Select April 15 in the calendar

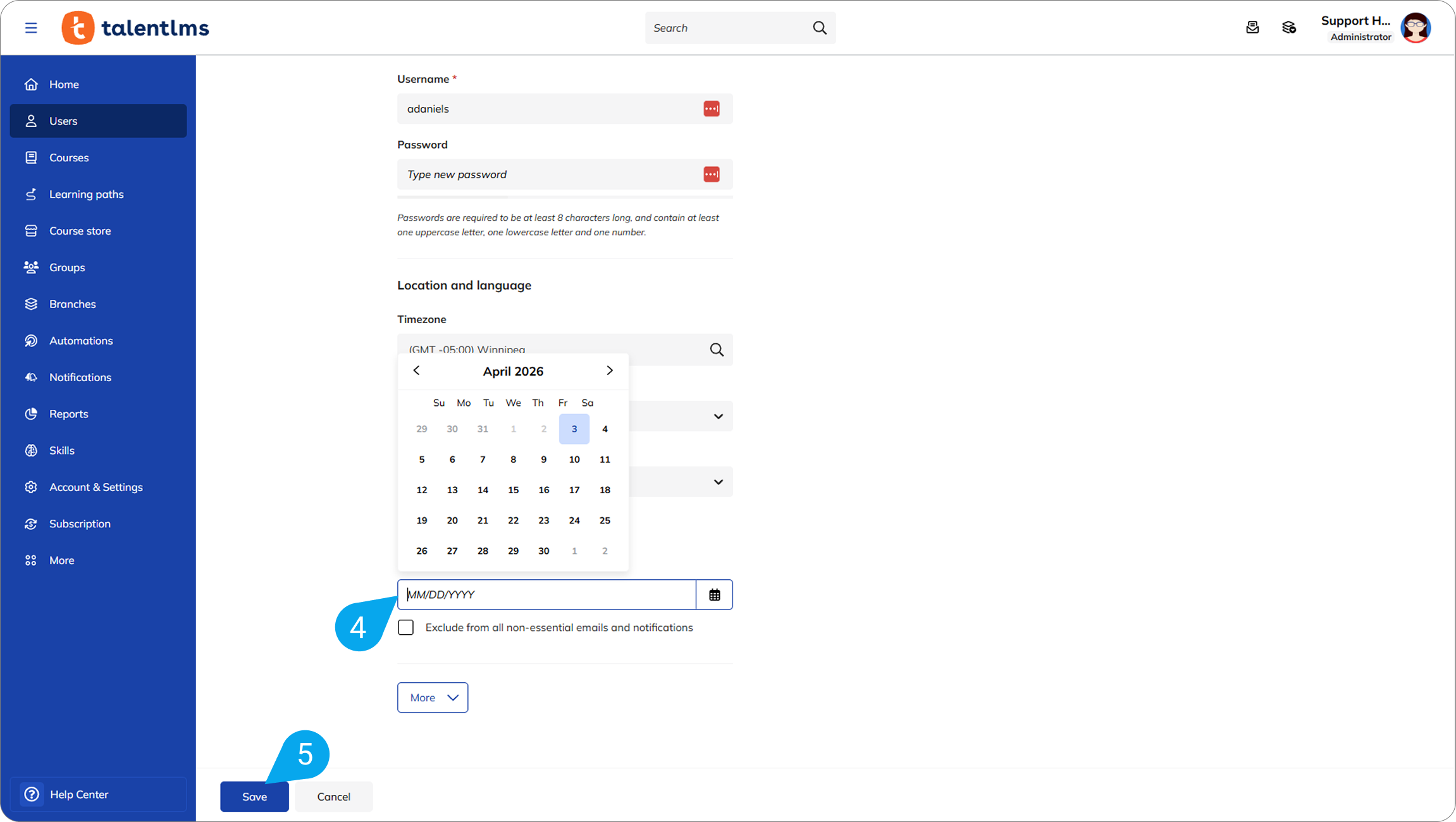[513, 490]
